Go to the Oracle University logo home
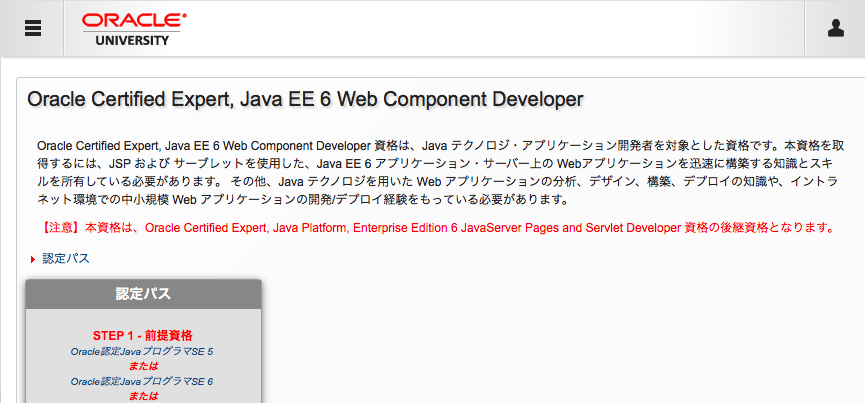 tap(134, 29)
